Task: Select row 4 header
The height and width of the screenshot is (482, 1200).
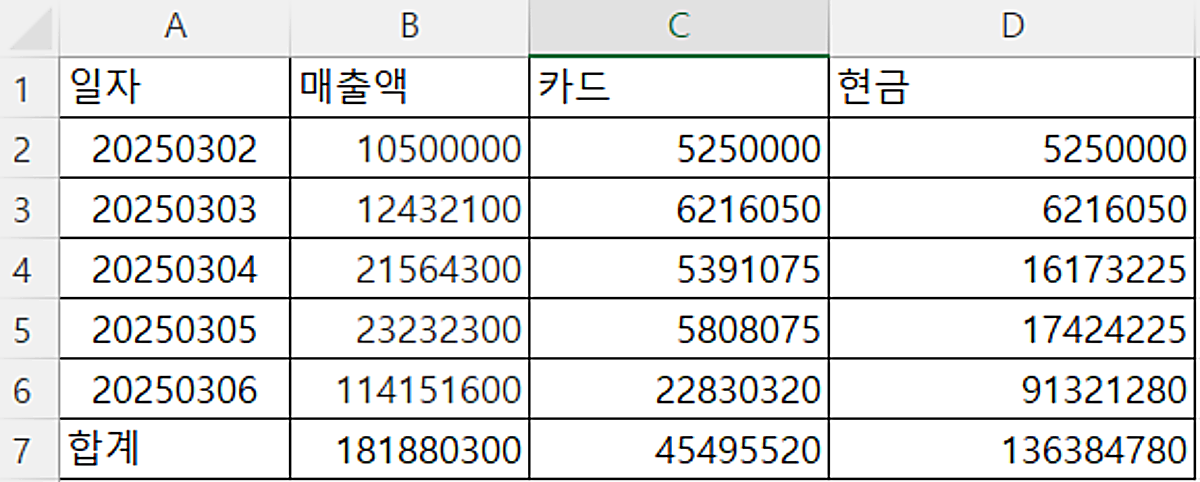Action: (x=30, y=268)
